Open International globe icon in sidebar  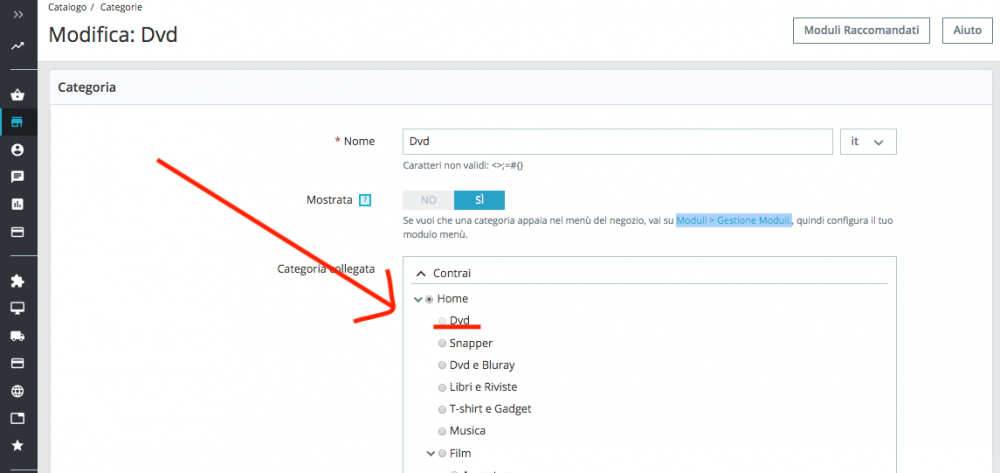coord(18,391)
